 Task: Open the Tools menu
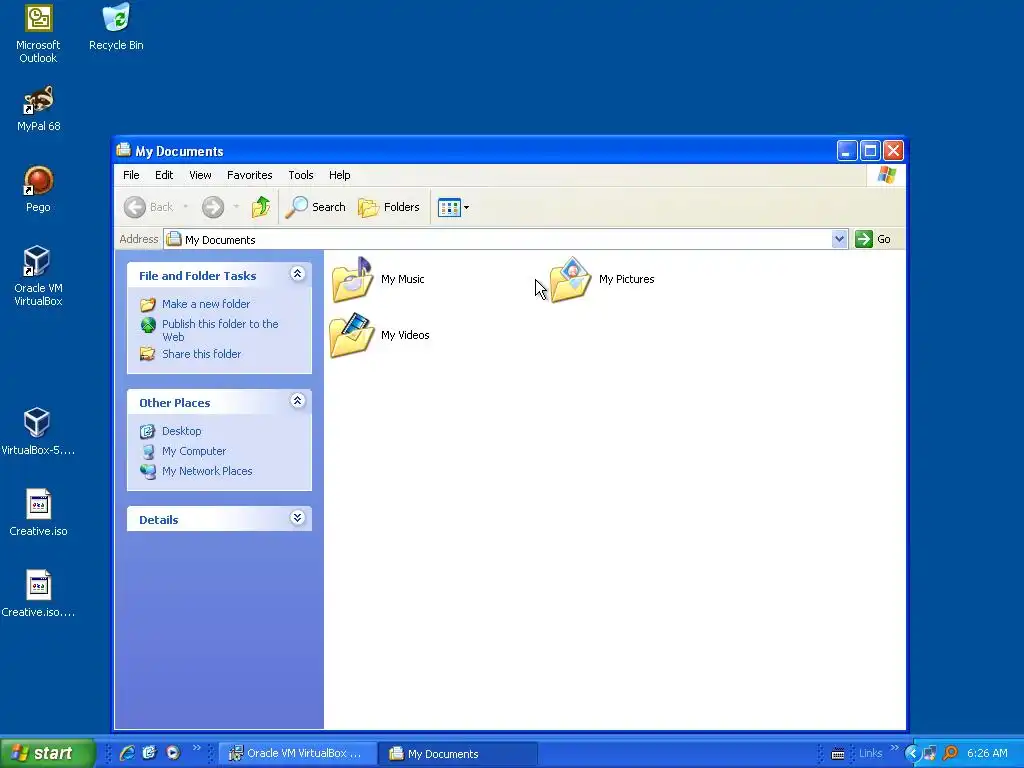pyautogui.click(x=300, y=175)
